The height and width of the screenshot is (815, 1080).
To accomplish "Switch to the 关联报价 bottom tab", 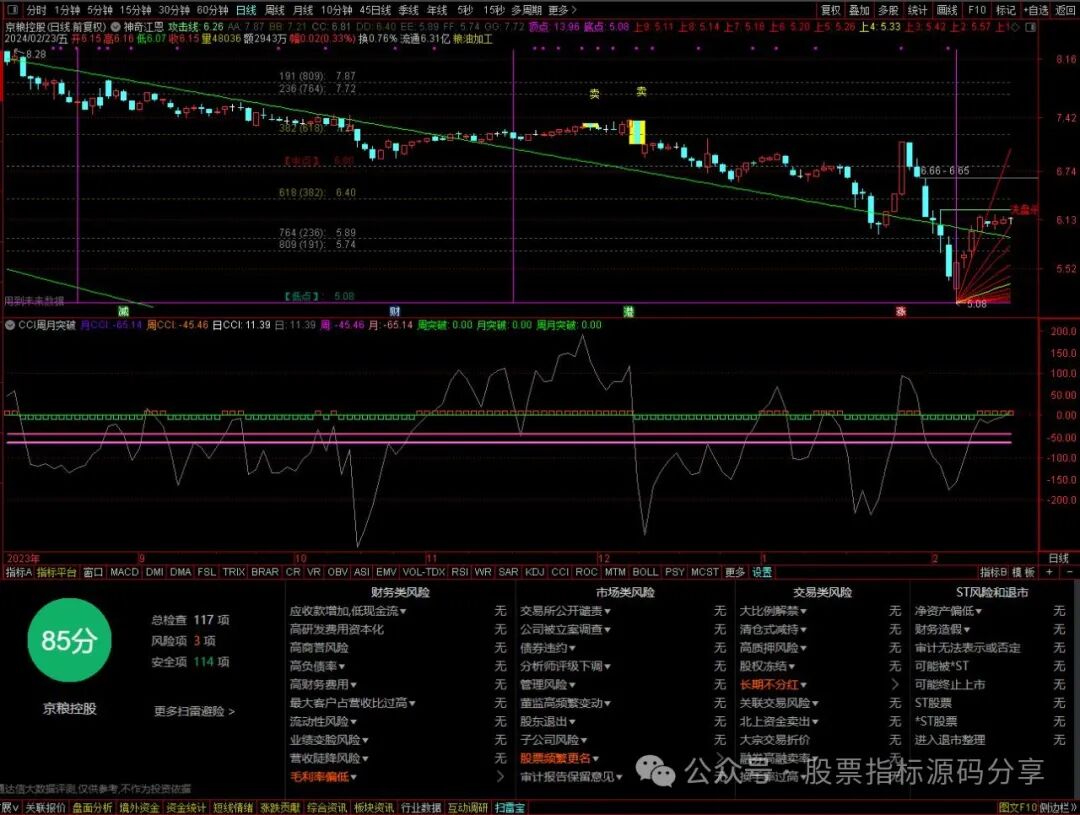I will 45,807.
